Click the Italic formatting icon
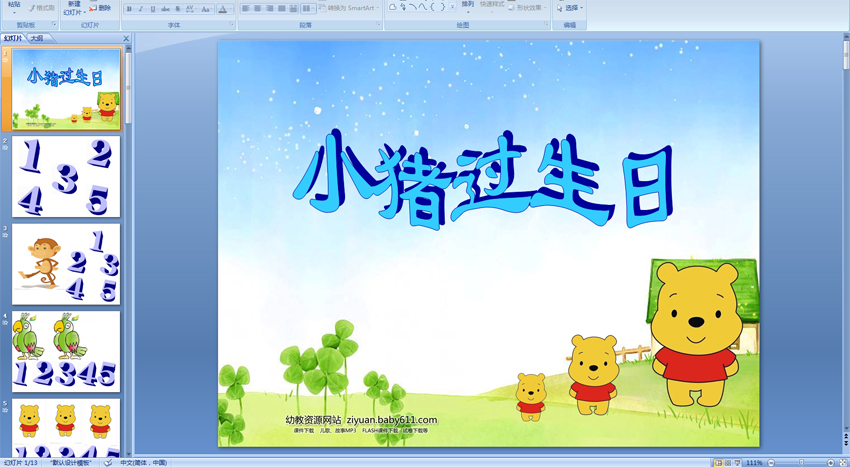The height and width of the screenshot is (467, 850). (141, 9)
